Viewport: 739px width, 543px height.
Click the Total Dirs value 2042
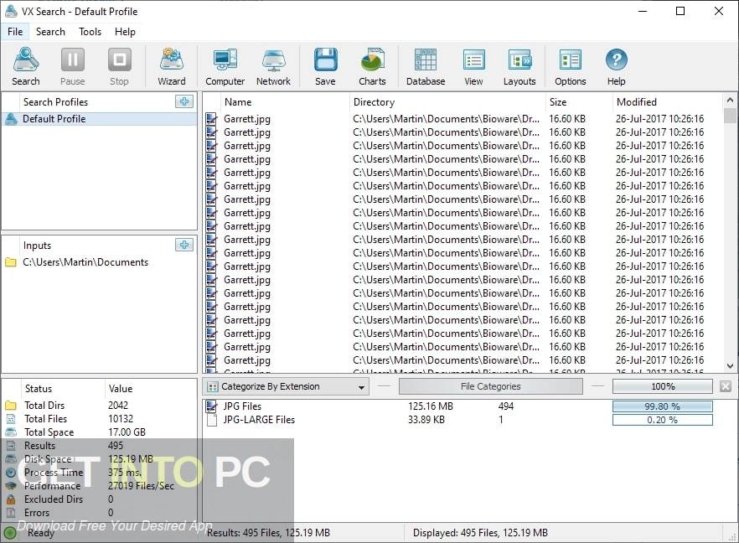[118, 405]
